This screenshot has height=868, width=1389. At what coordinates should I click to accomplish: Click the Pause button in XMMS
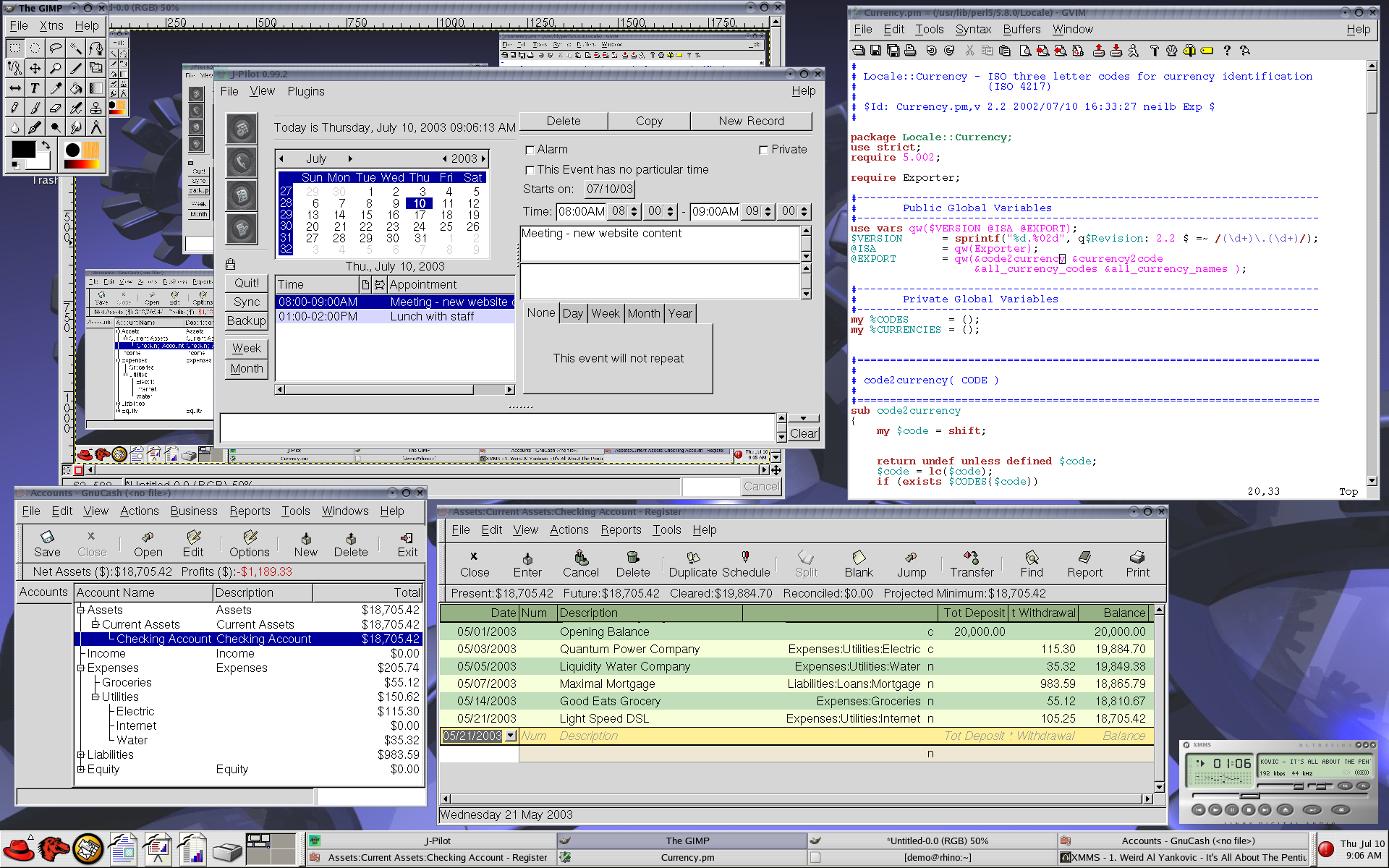pyautogui.click(x=1232, y=810)
